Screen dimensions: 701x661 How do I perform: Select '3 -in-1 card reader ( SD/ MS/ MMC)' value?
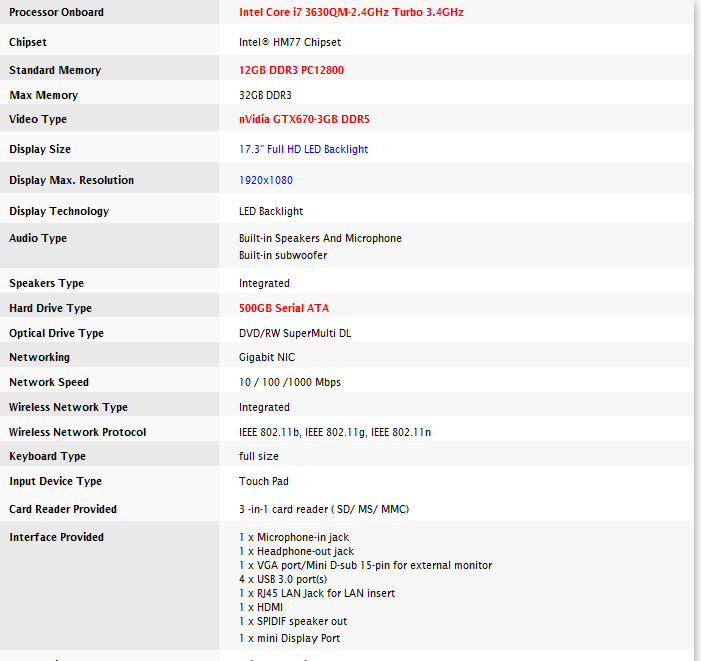324,509
